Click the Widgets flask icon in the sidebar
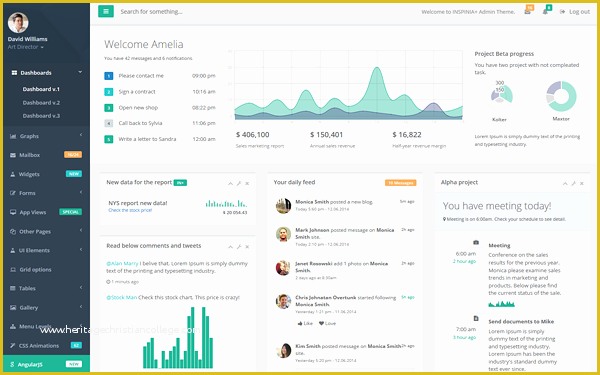The height and width of the screenshot is (375, 600). pyautogui.click(x=13, y=174)
